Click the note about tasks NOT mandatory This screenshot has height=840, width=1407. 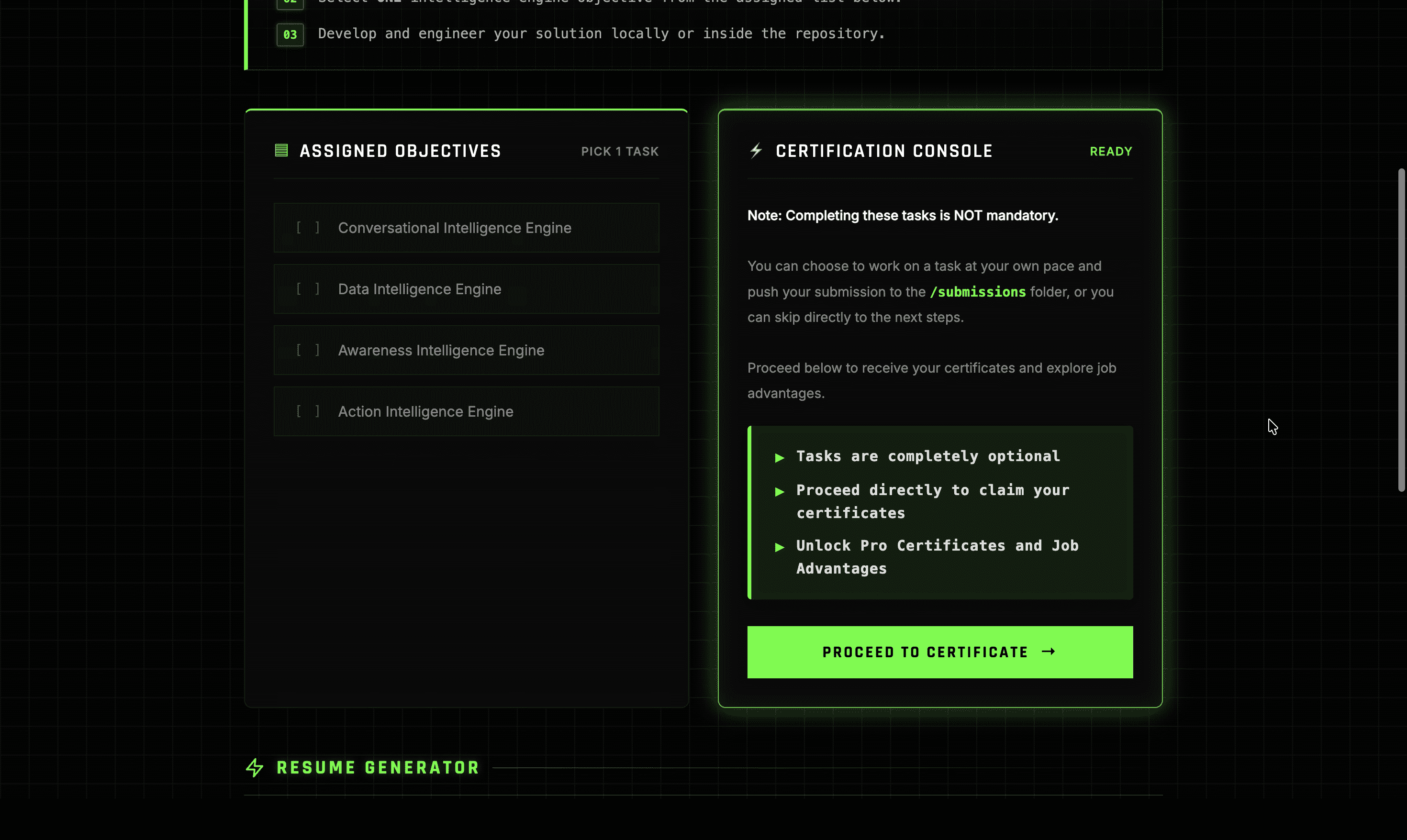[x=903, y=216]
